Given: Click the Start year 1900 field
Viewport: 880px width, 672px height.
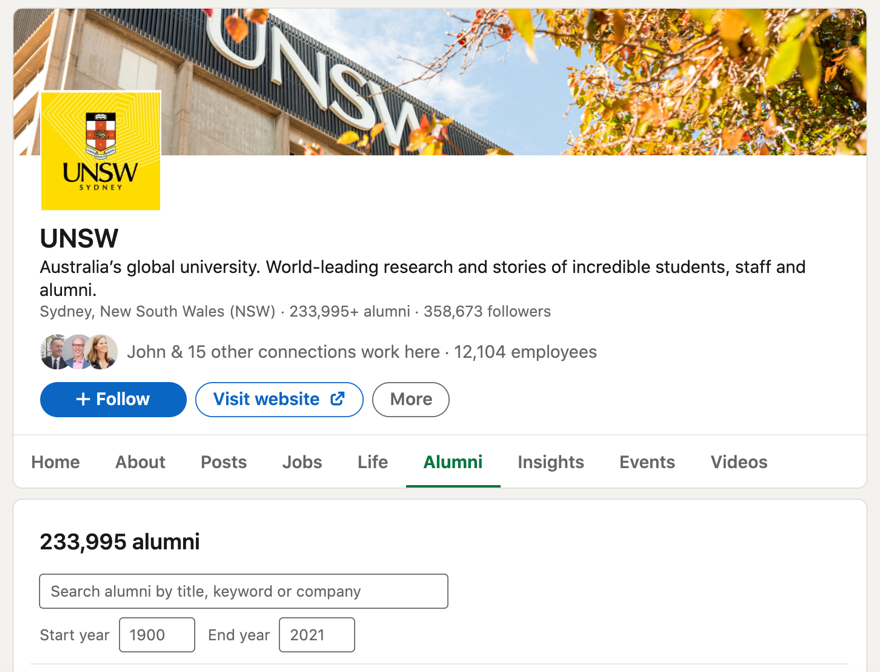Looking at the screenshot, I should (x=157, y=635).
